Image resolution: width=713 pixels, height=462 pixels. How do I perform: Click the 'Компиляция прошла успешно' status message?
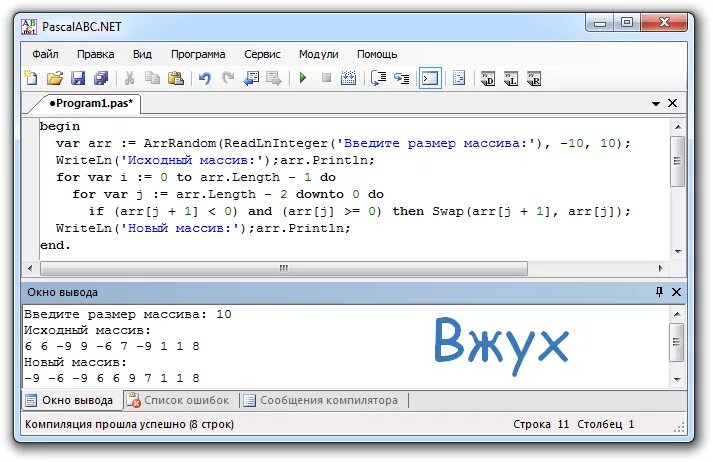[x=130, y=424]
